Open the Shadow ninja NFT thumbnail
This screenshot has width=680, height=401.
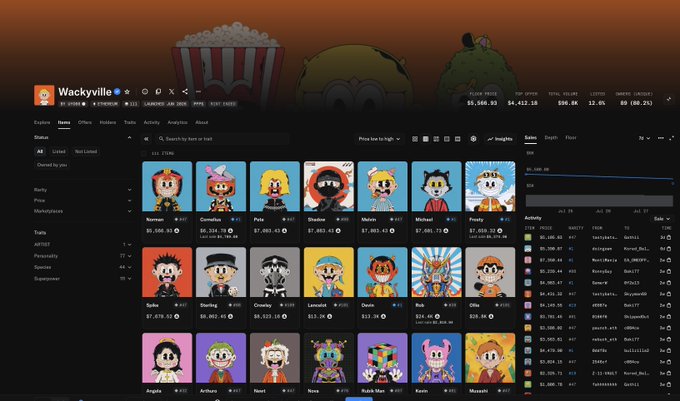pyautogui.click(x=329, y=186)
